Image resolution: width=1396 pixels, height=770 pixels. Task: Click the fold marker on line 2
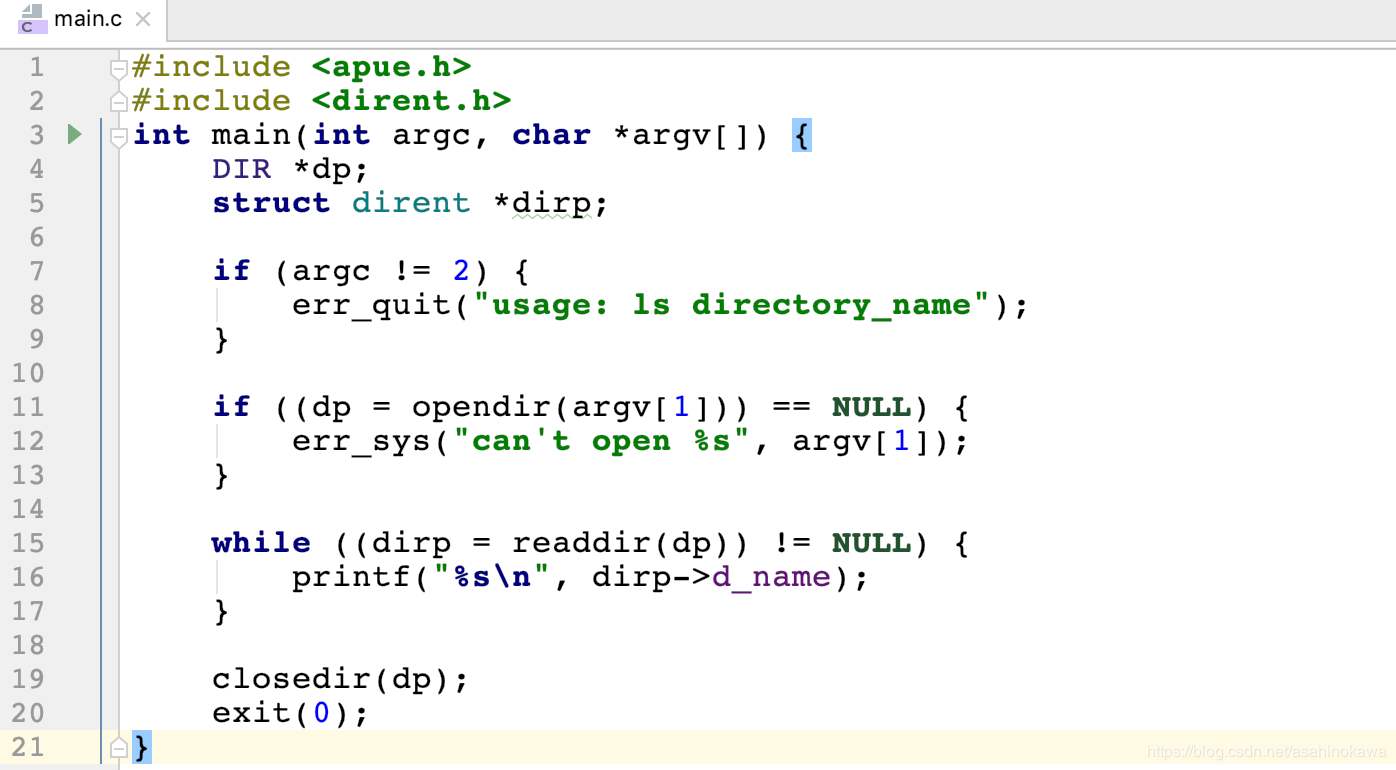119,101
